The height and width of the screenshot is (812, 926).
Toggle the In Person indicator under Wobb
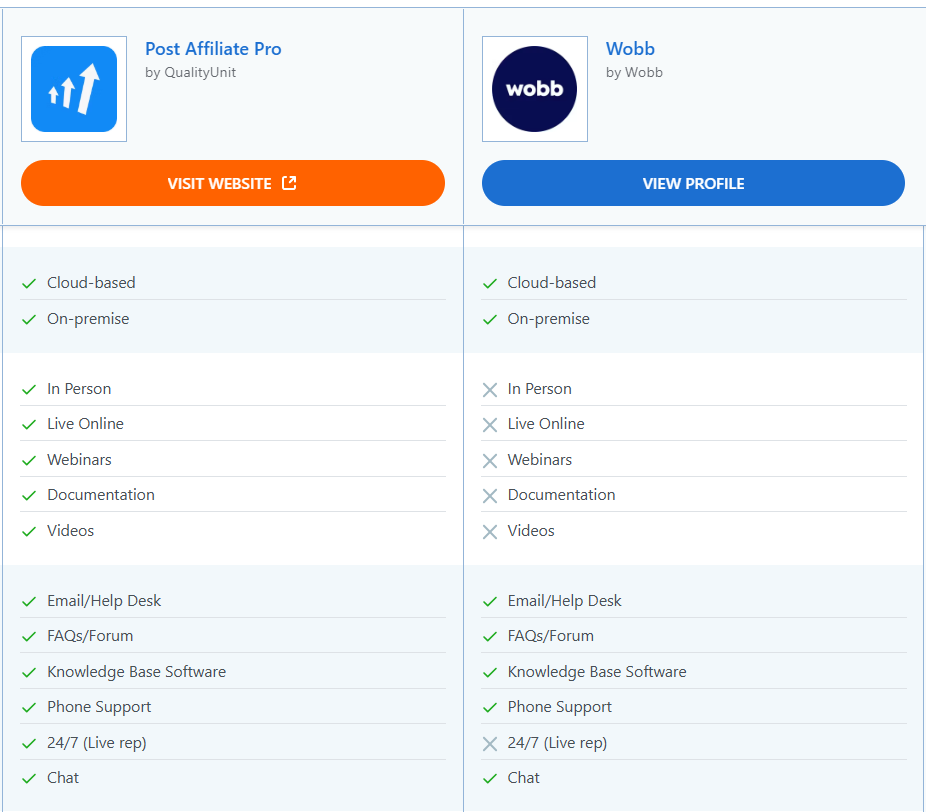tap(490, 389)
